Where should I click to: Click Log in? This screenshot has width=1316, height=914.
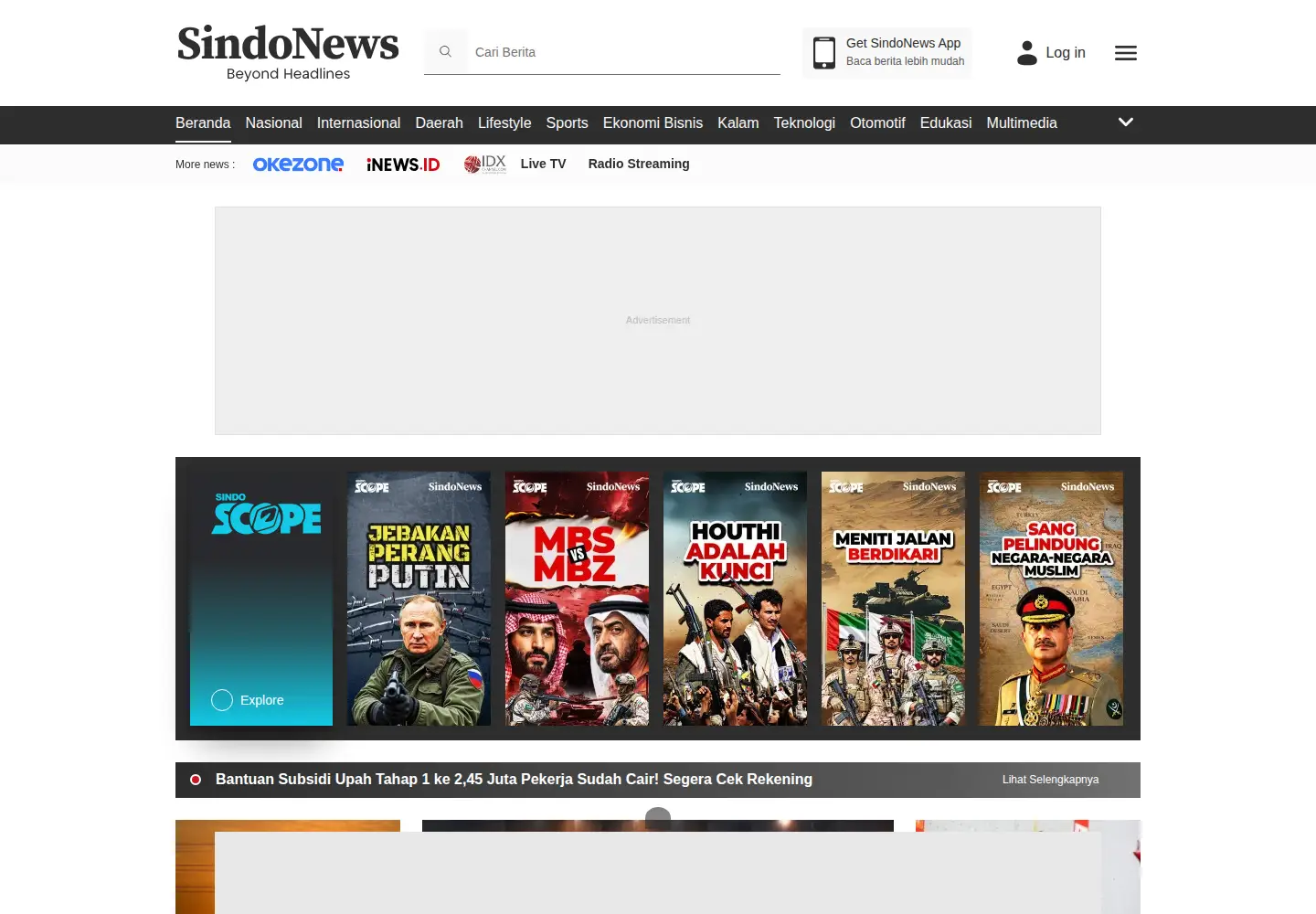pos(1066,53)
